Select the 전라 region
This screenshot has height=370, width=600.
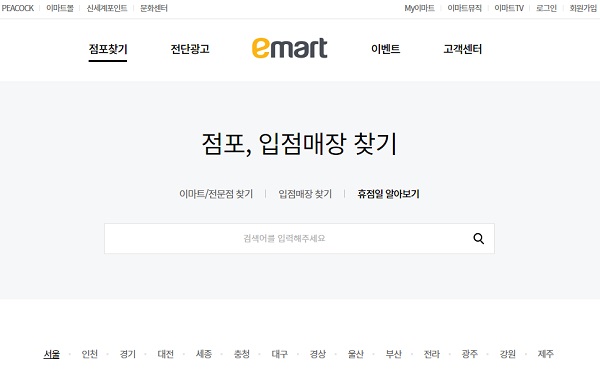pos(432,354)
